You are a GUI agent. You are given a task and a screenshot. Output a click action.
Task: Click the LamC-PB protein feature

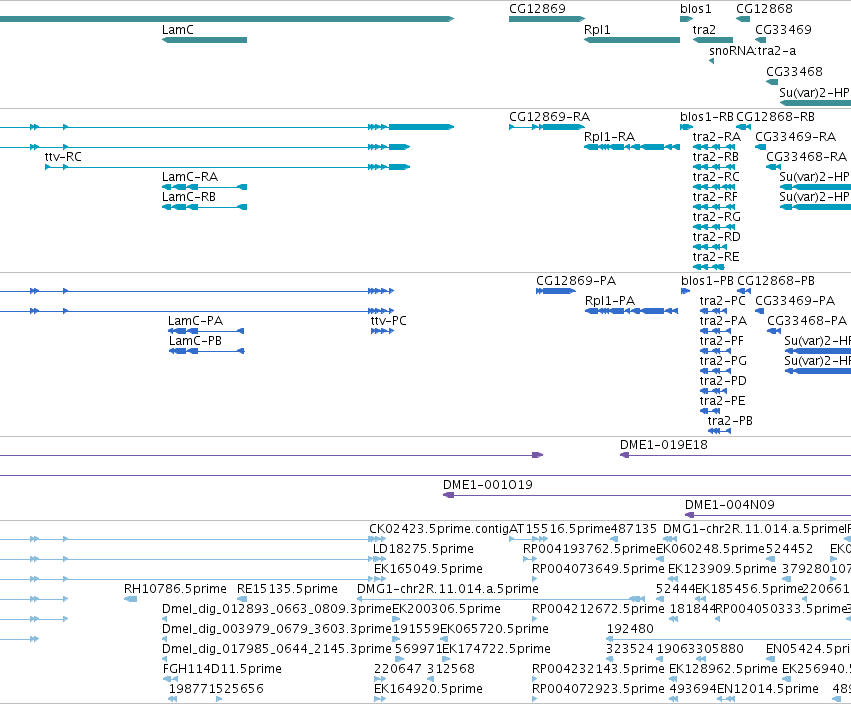tap(206, 351)
